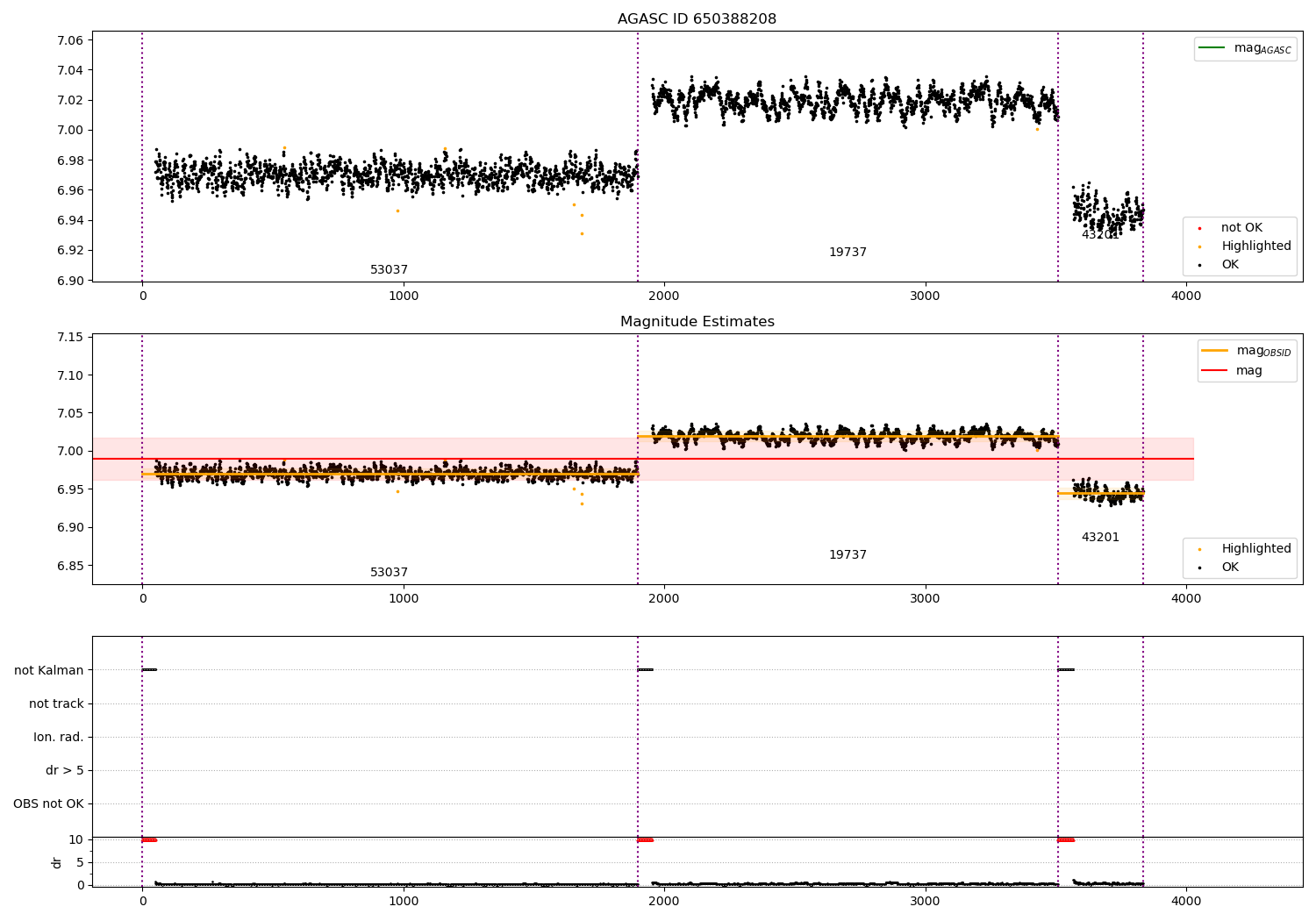Click the dr axis tick label 5
The width and height of the screenshot is (1316, 921).
tap(81, 862)
